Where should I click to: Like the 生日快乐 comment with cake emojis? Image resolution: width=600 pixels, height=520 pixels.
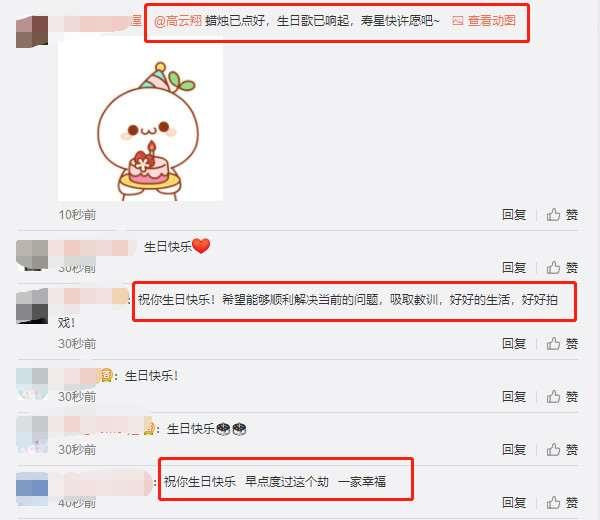562,450
